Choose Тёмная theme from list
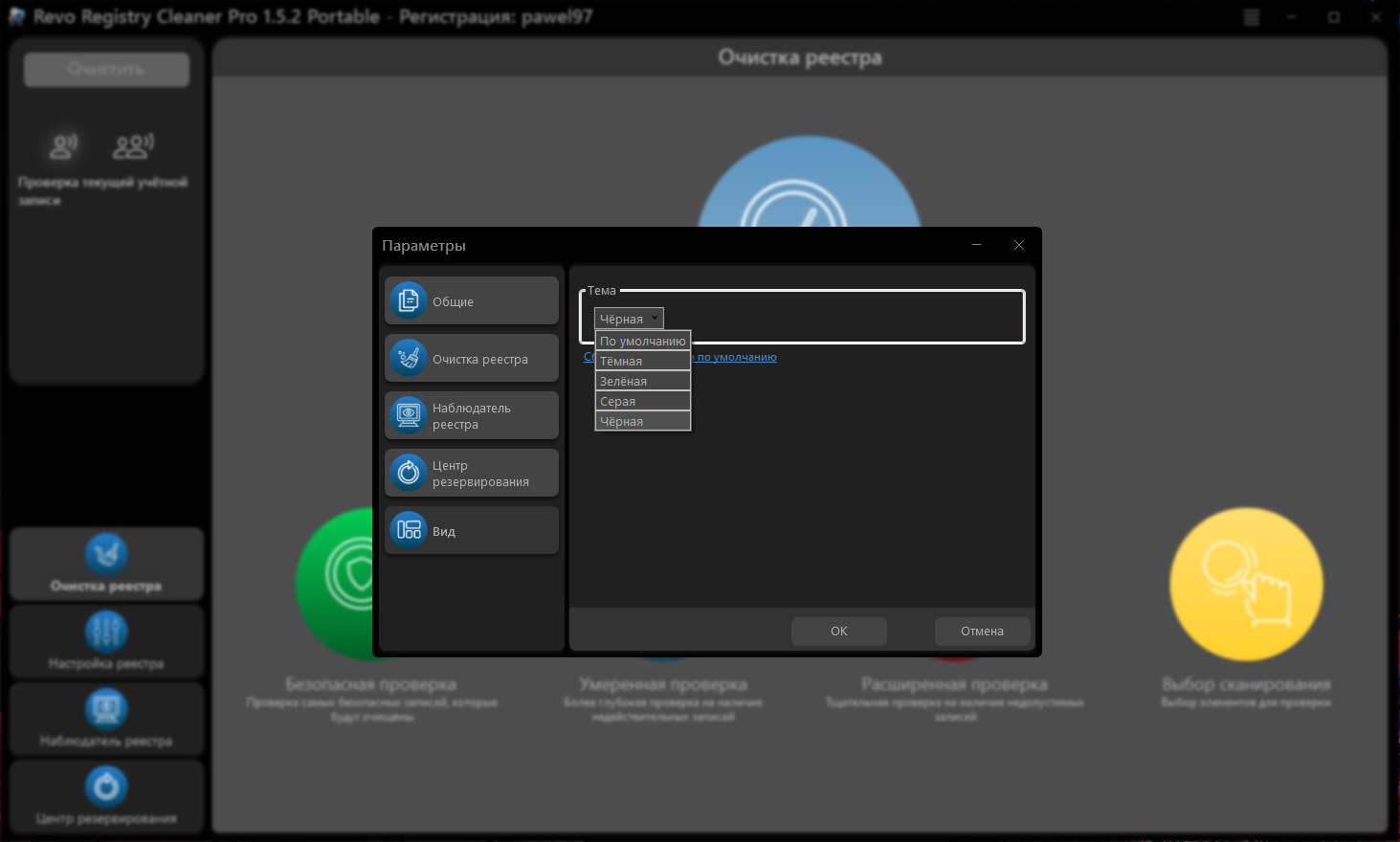Image resolution: width=1400 pixels, height=842 pixels. tap(643, 361)
